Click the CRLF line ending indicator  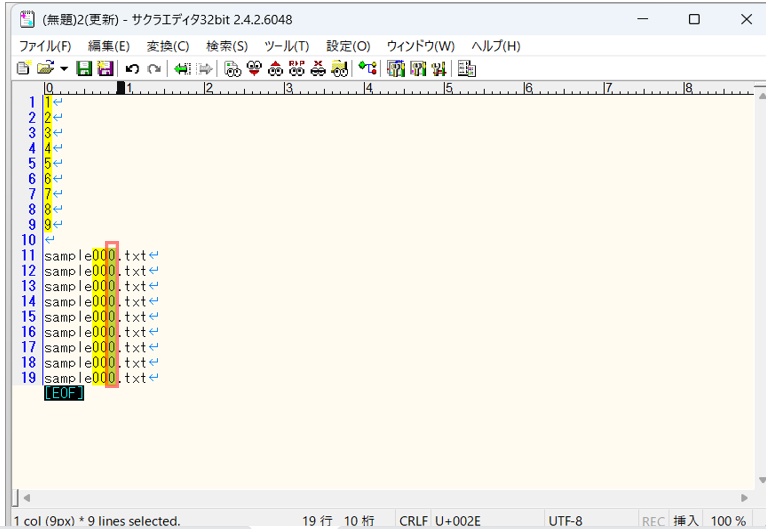[x=412, y=520]
